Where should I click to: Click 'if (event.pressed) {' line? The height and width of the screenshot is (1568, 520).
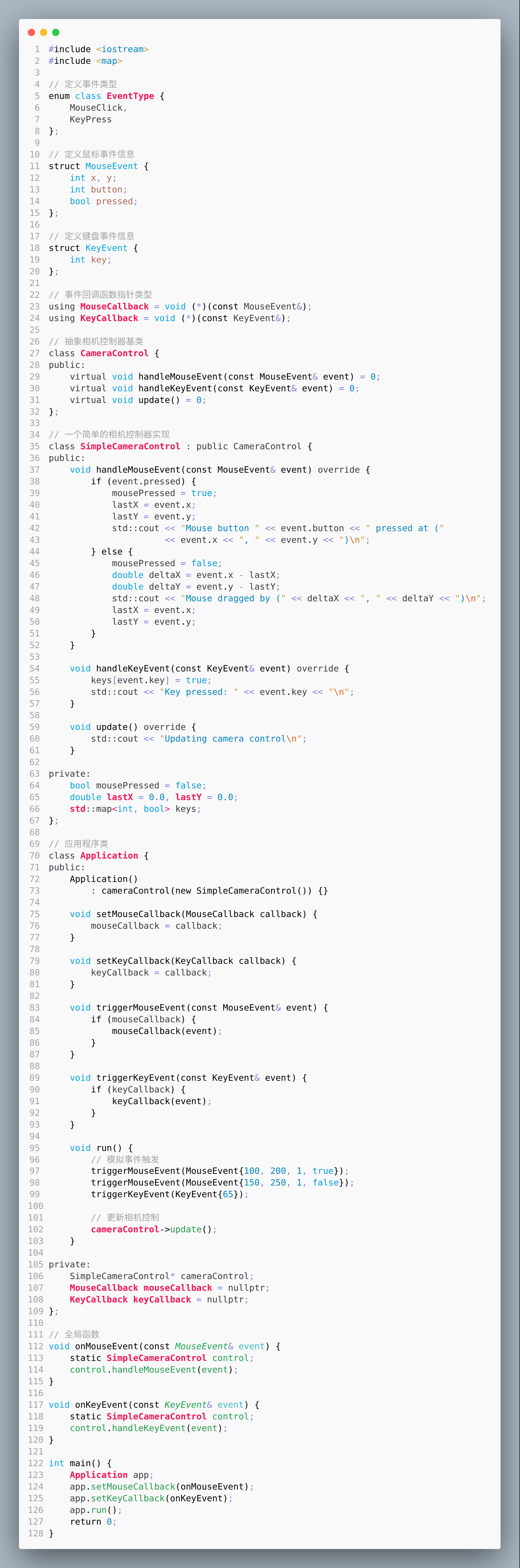(144, 481)
